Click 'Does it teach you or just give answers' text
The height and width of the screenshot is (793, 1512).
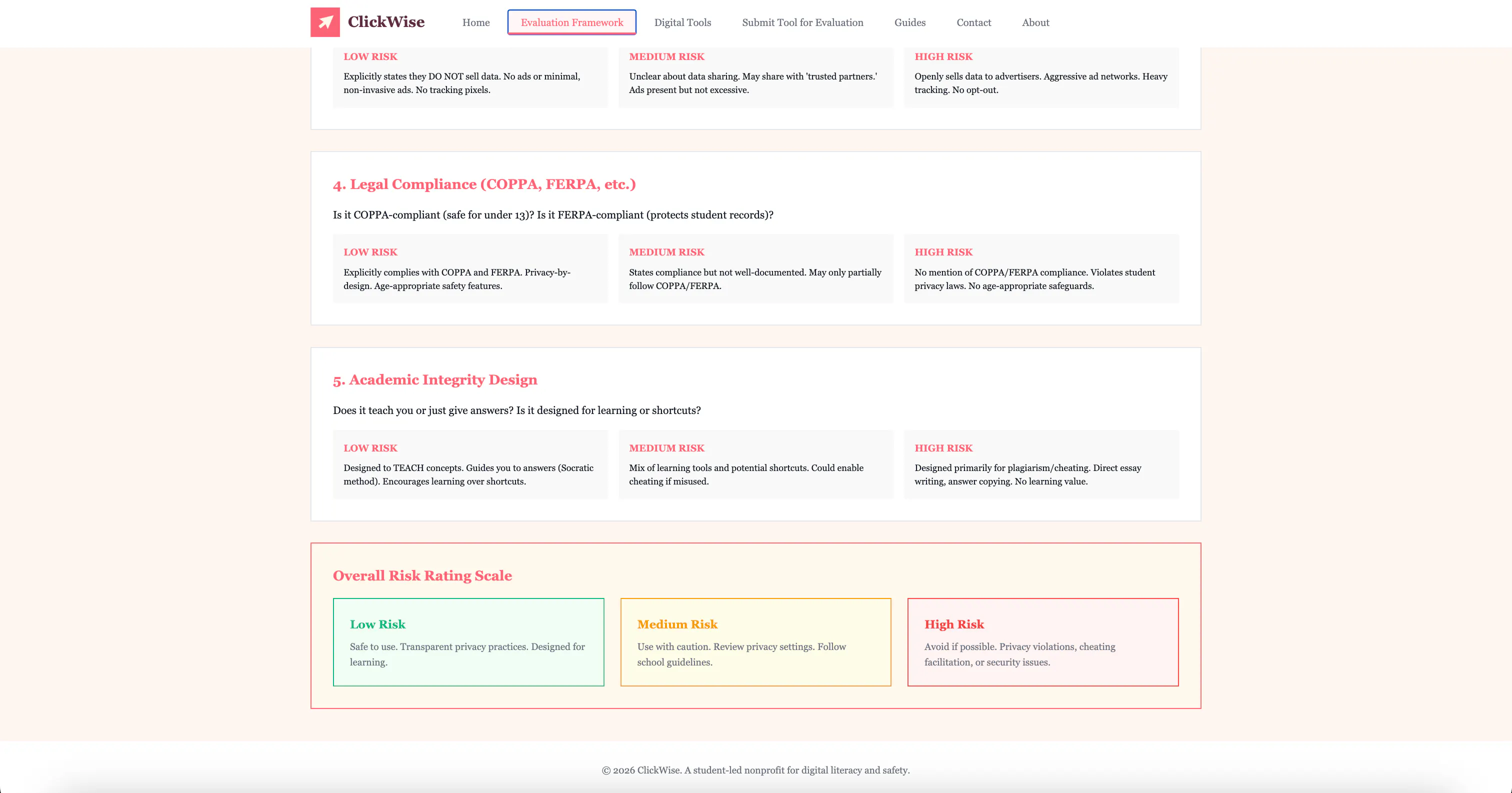[x=516, y=410]
